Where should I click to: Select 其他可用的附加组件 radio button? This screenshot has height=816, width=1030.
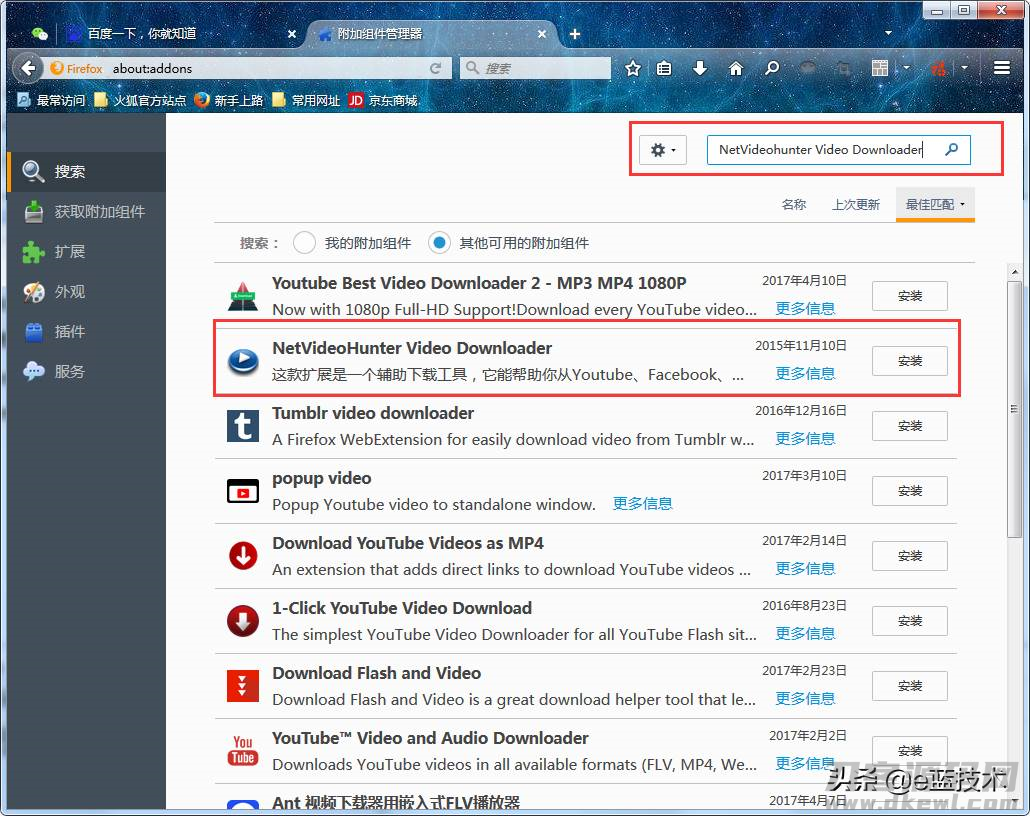[439, 242]
